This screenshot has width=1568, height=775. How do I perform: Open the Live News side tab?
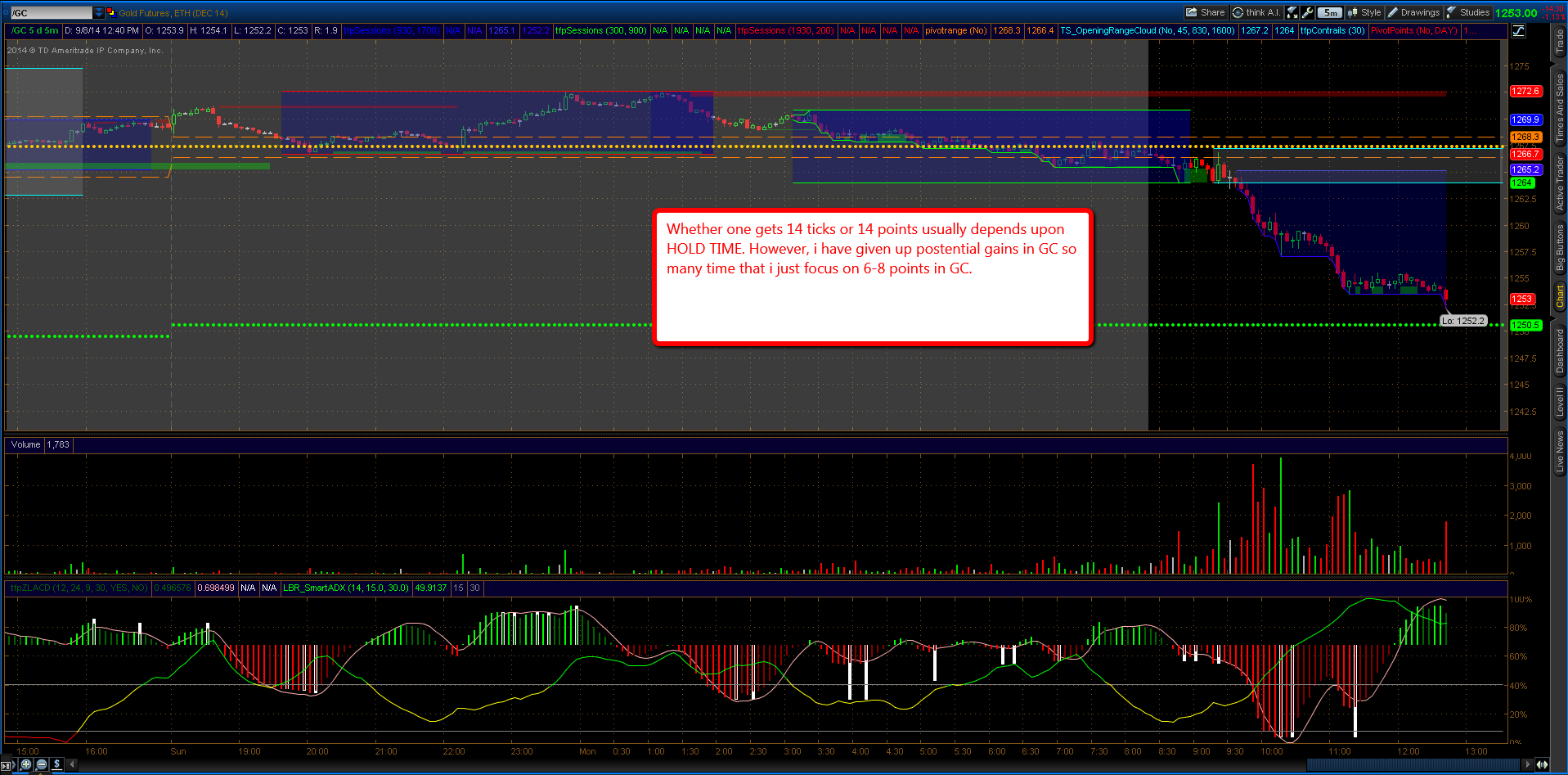point(1560,452)
